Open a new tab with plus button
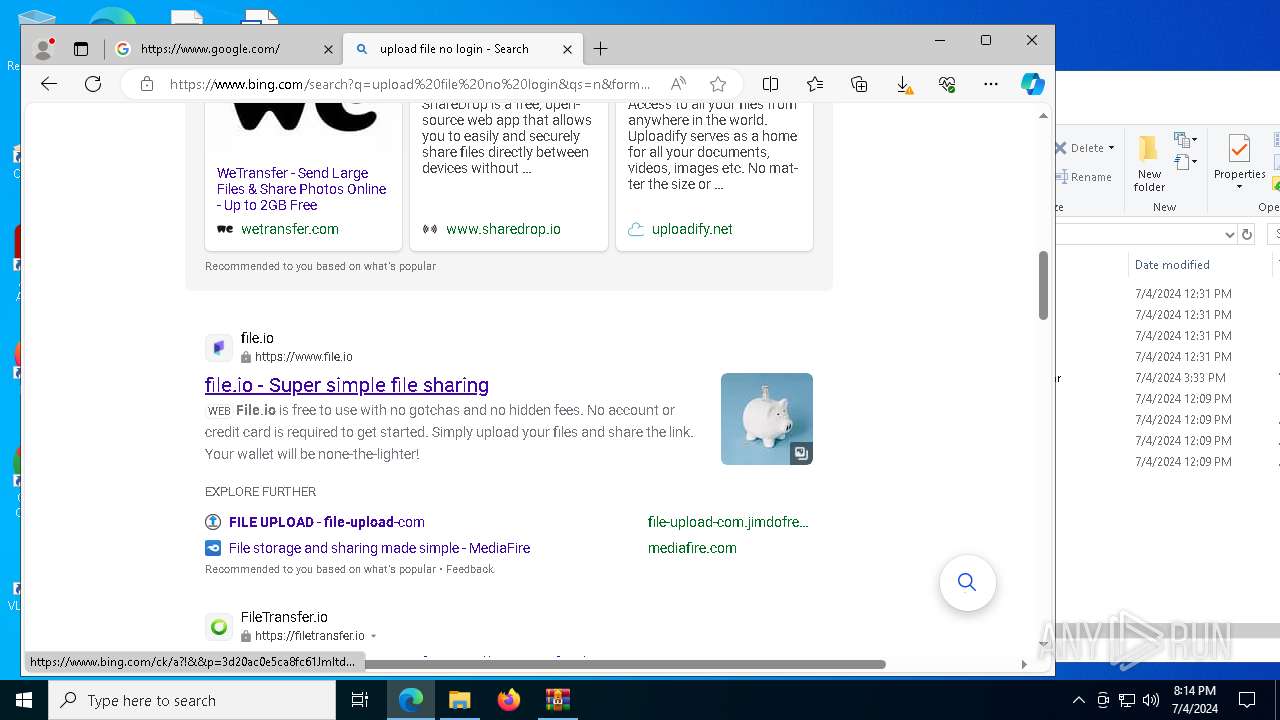1280x720 pixels. coord(600,48)
